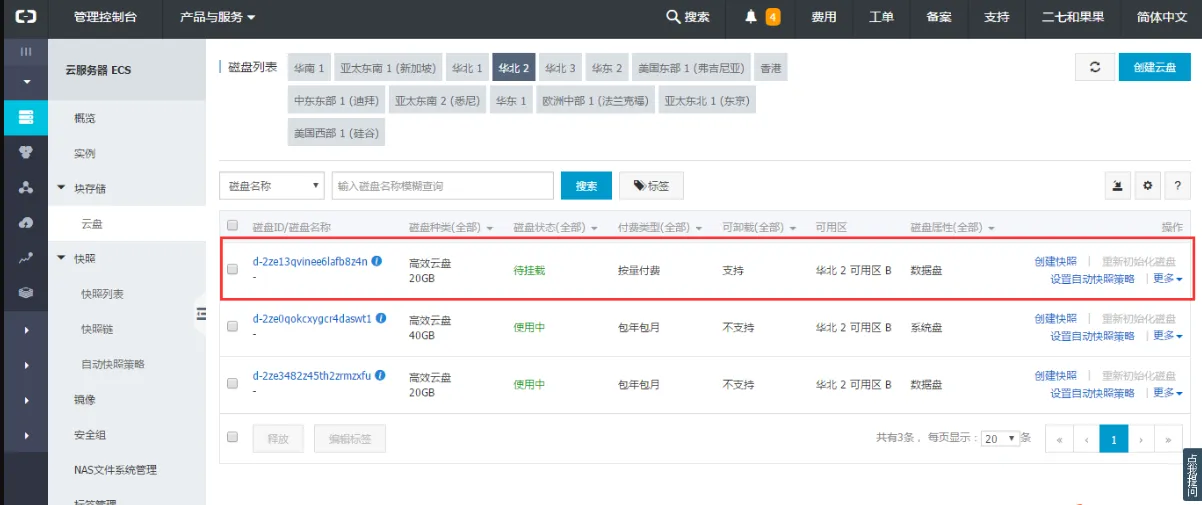
Task: Click 创建快照 for disk d-2ze13qvinee6lafb8z4n
Action: point(1055,262)
